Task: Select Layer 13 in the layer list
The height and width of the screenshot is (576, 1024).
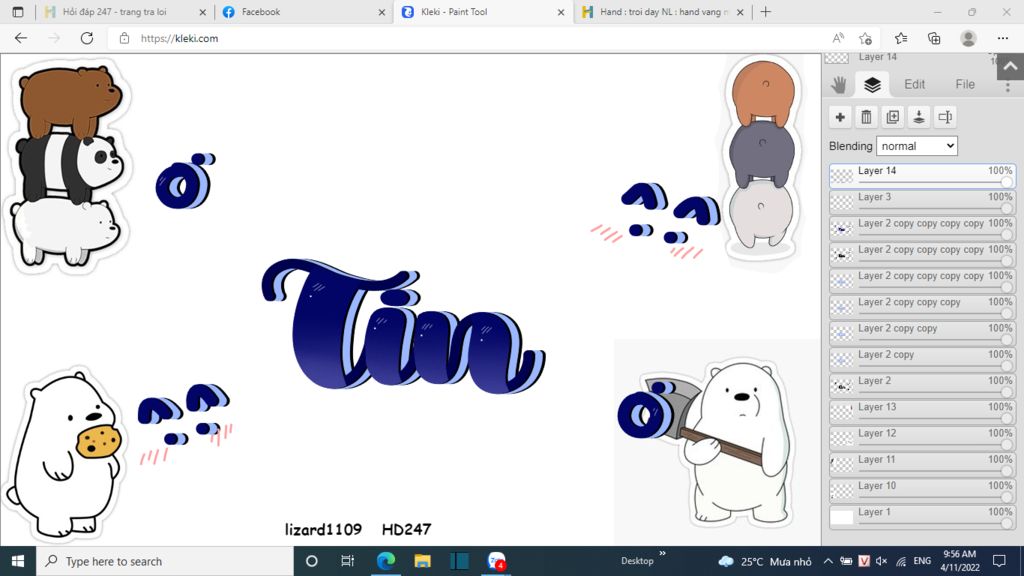Action: [922, 412]
